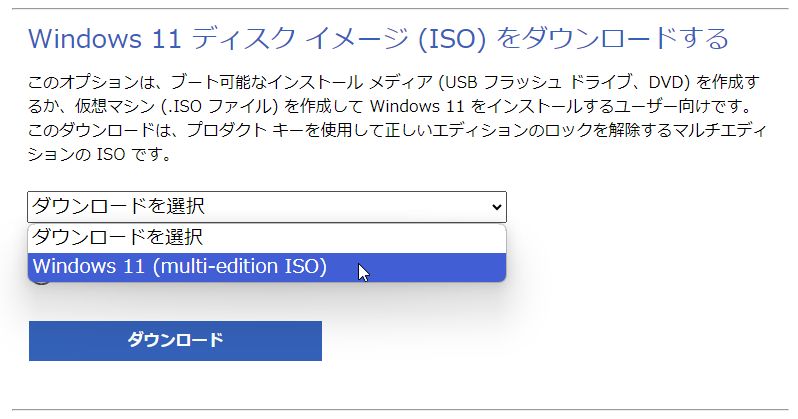The image size is (798, 419).
Task: Click the horizontal divider below the download button
Action: (399, 409)
